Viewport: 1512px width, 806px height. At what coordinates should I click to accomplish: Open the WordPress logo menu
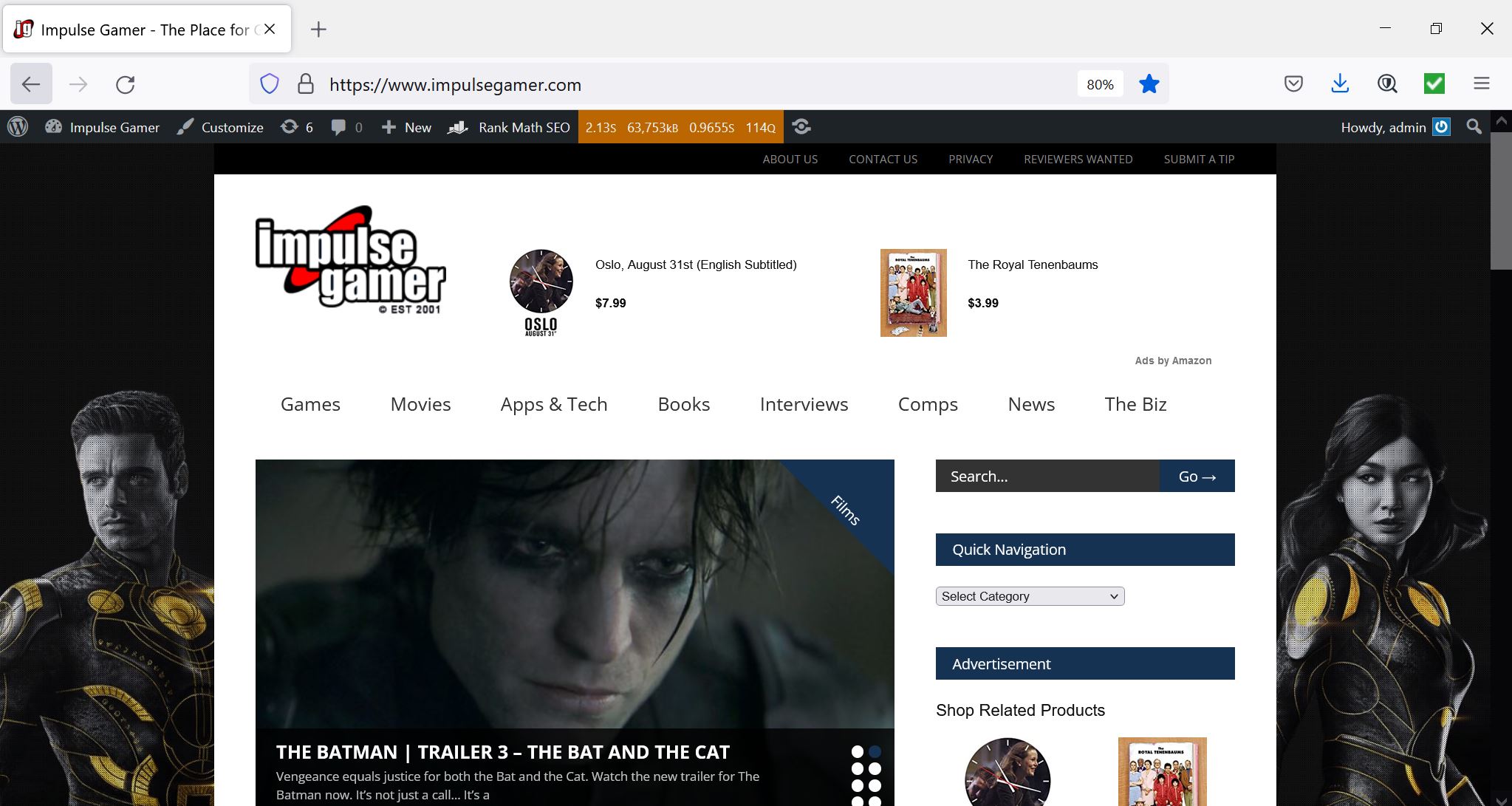pos(18,127)
